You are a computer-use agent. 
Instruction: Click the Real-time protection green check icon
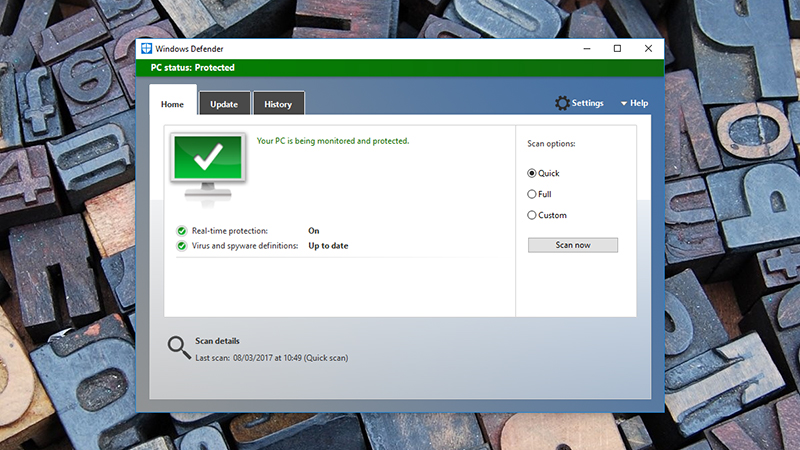click(x=182, y=231)
